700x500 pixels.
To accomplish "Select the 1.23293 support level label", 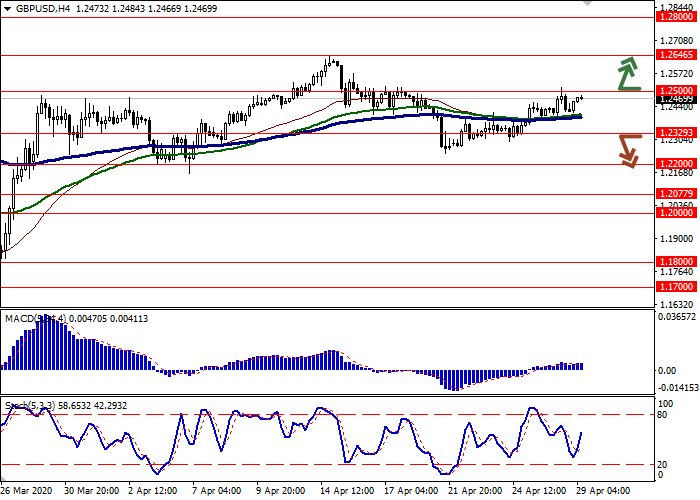I will 677,133.
